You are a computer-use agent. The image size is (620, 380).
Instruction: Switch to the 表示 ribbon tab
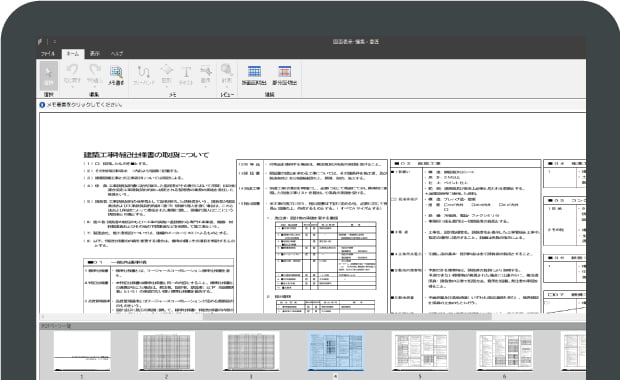[x=95, y=54]
